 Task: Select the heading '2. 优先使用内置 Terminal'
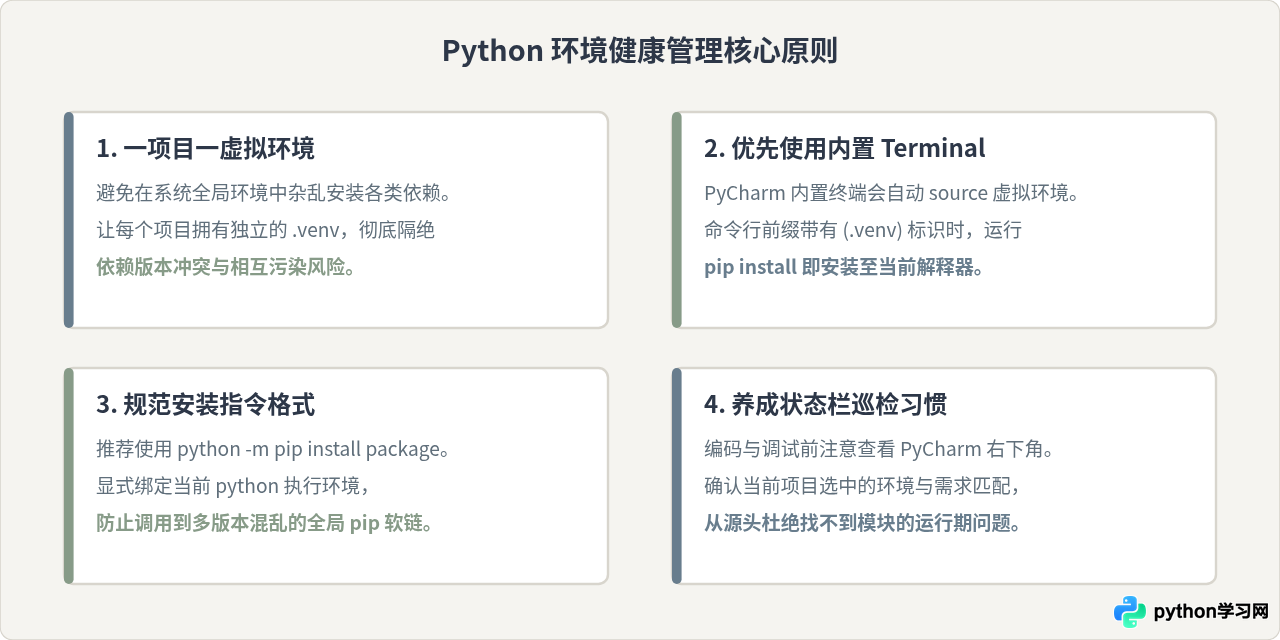point(845,149)
